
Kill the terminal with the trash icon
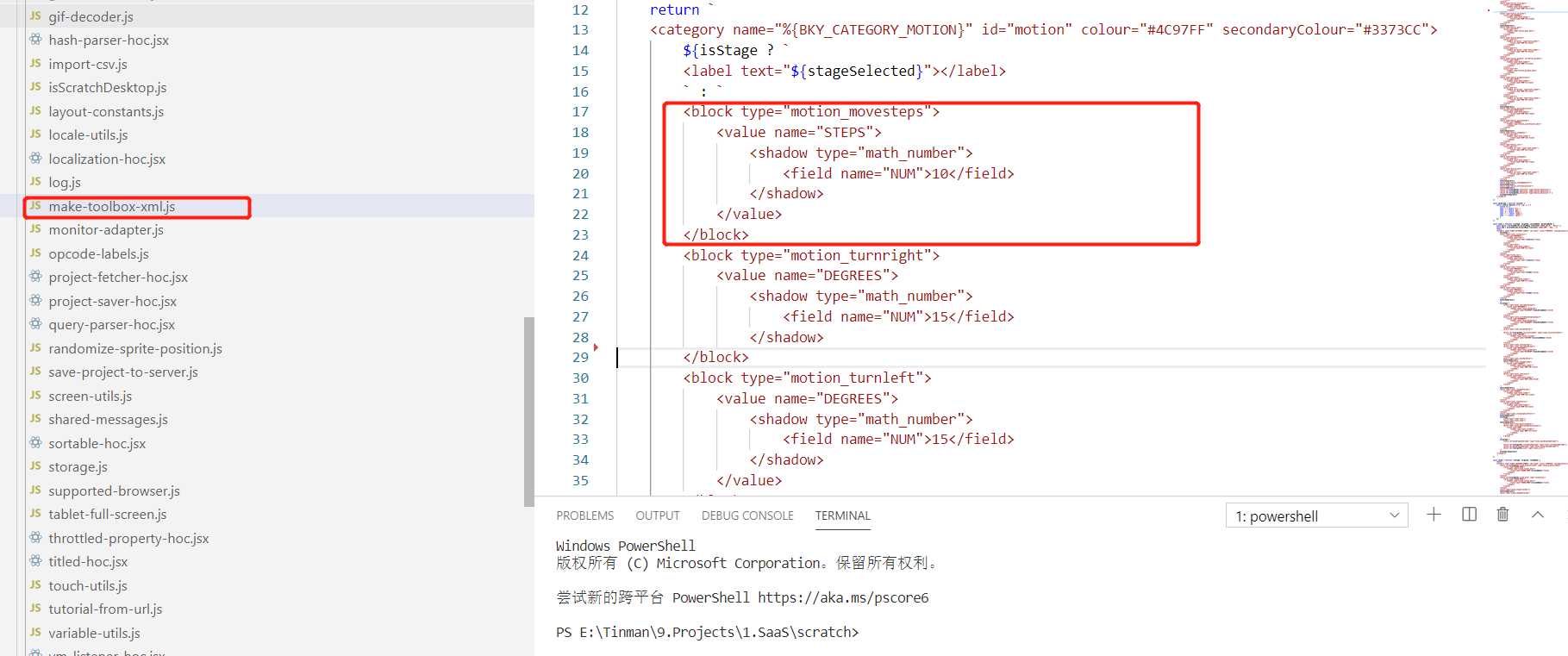[1502, 515]
